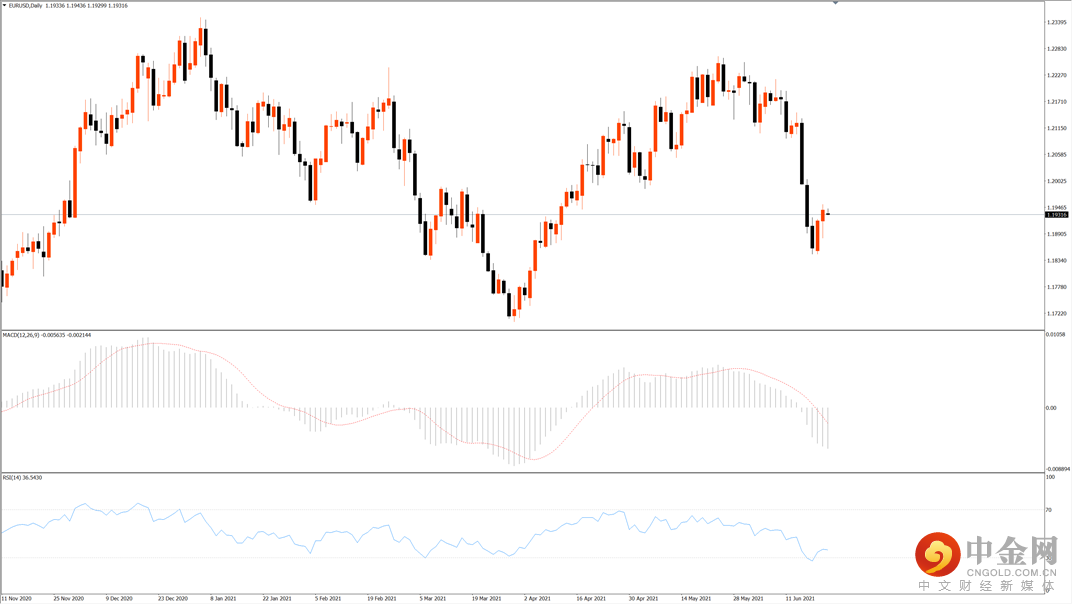1072x604 pixels.
Task: Click the RSI(14) indicator label
Action: [x=12, y=477]
